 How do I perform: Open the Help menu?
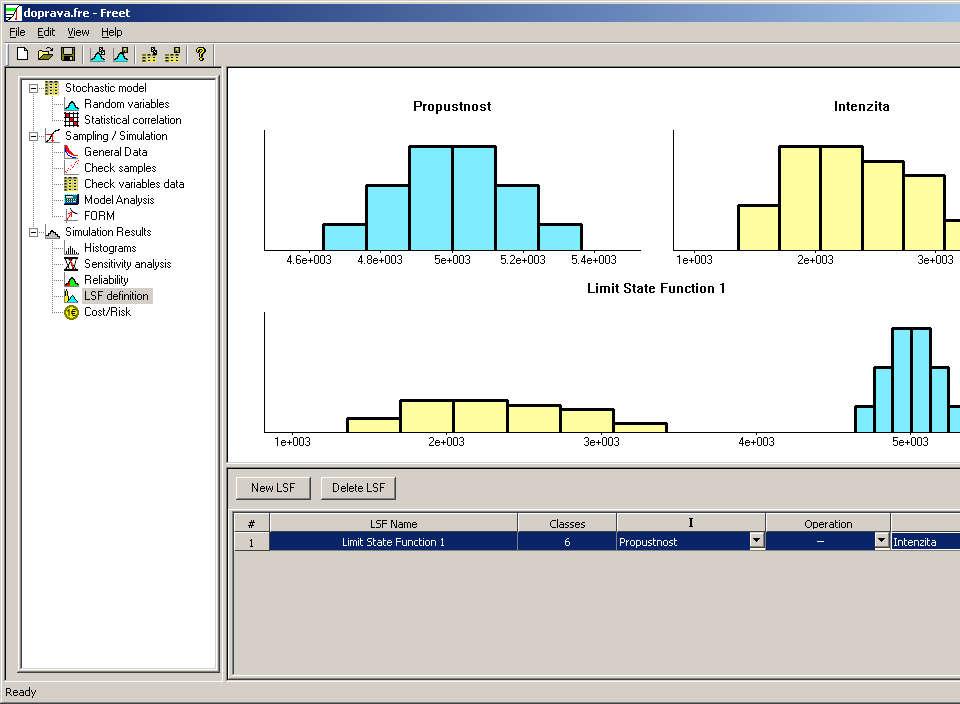pyautogui.click(x=111, y=32)
